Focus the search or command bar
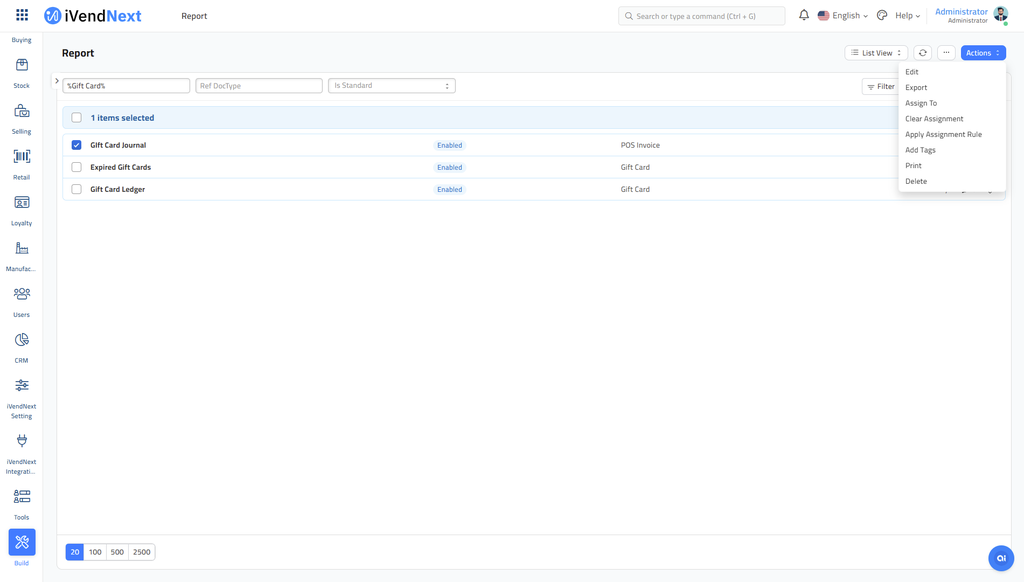Screen dimensions: 1024x582 coord(701,16)
